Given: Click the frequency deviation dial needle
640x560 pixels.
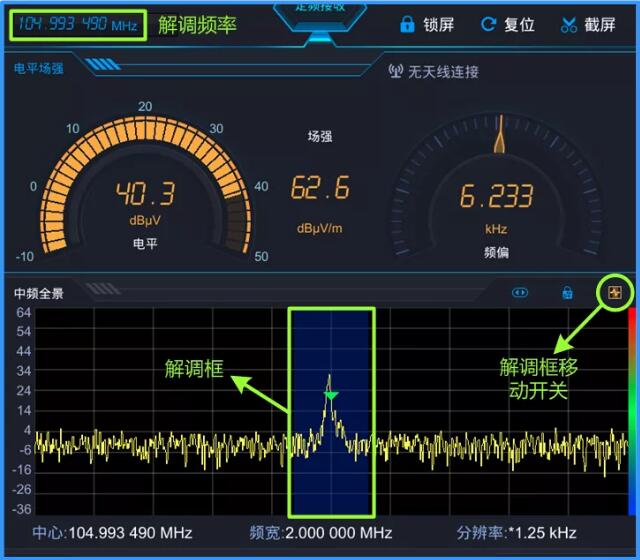Looking at the screenshot, I should coord(500,134).
